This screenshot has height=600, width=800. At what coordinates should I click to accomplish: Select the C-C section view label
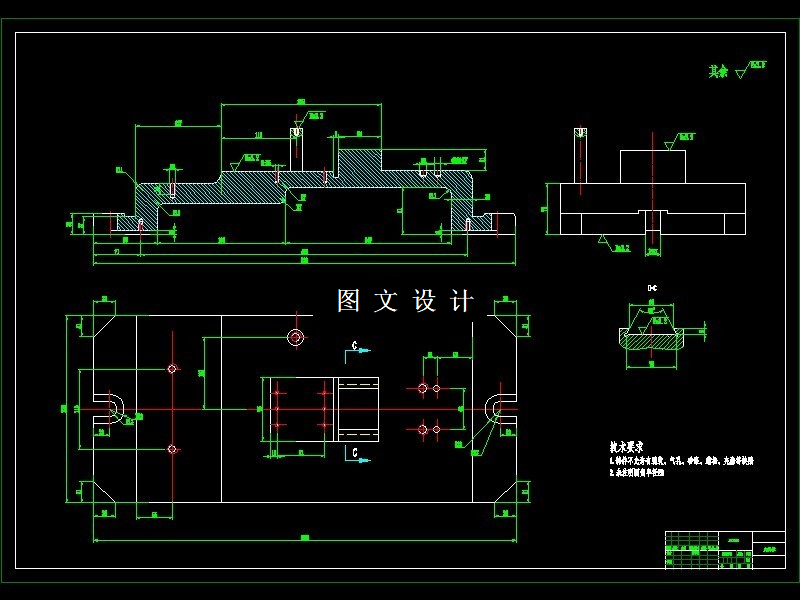coord(652,288)
